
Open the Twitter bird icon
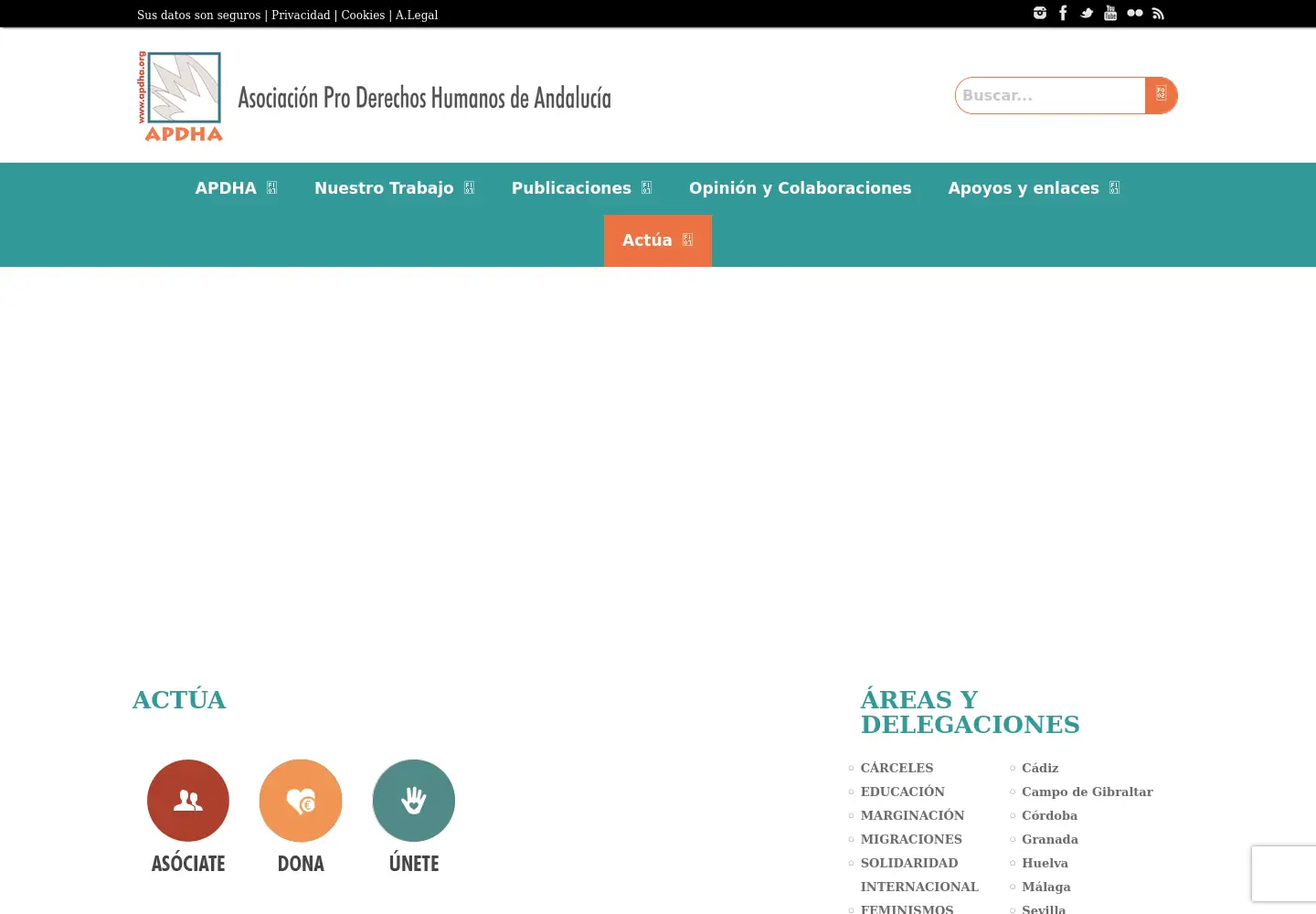click(x=1087, y=13)
